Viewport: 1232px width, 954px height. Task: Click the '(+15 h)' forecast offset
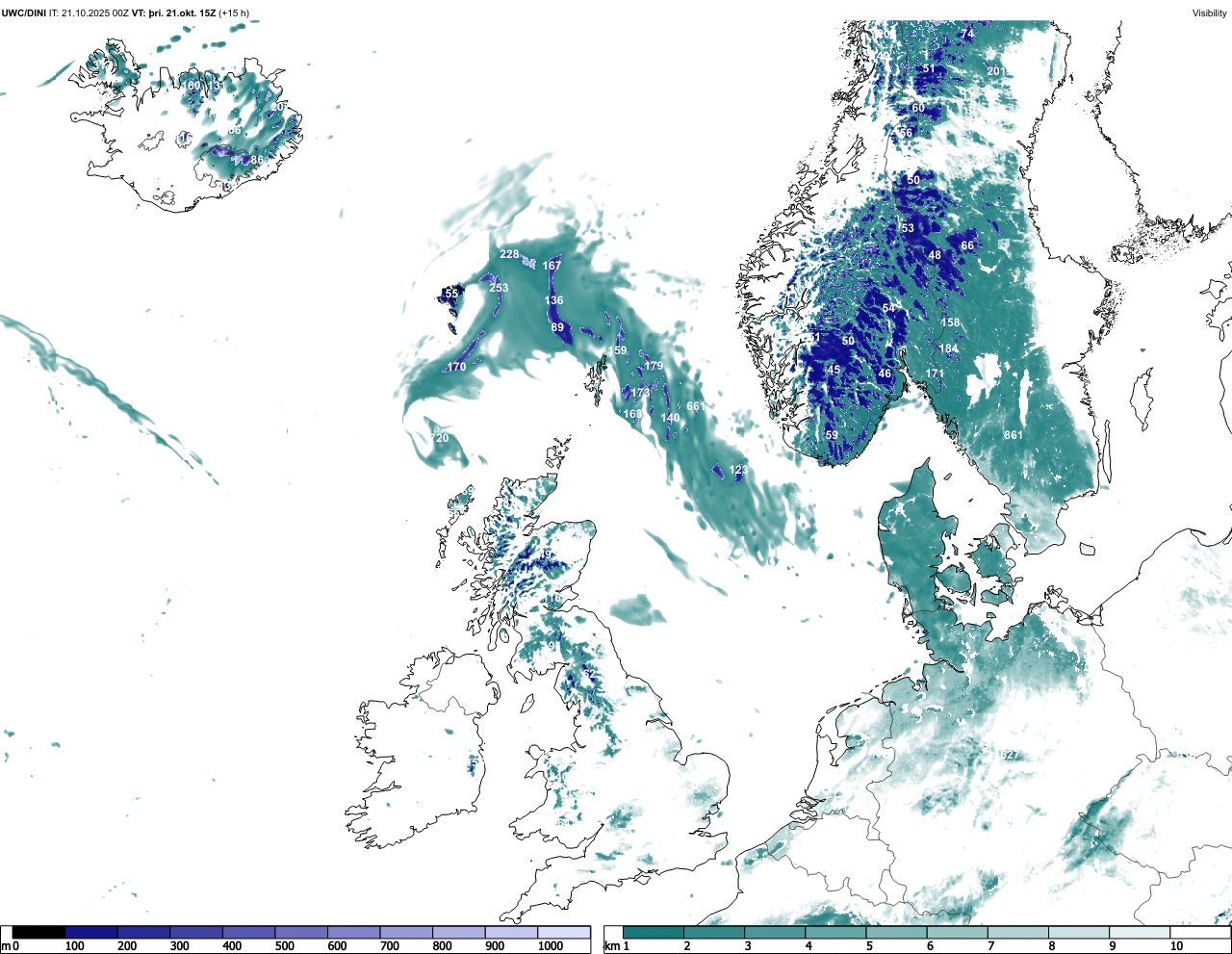pos(234,13)
